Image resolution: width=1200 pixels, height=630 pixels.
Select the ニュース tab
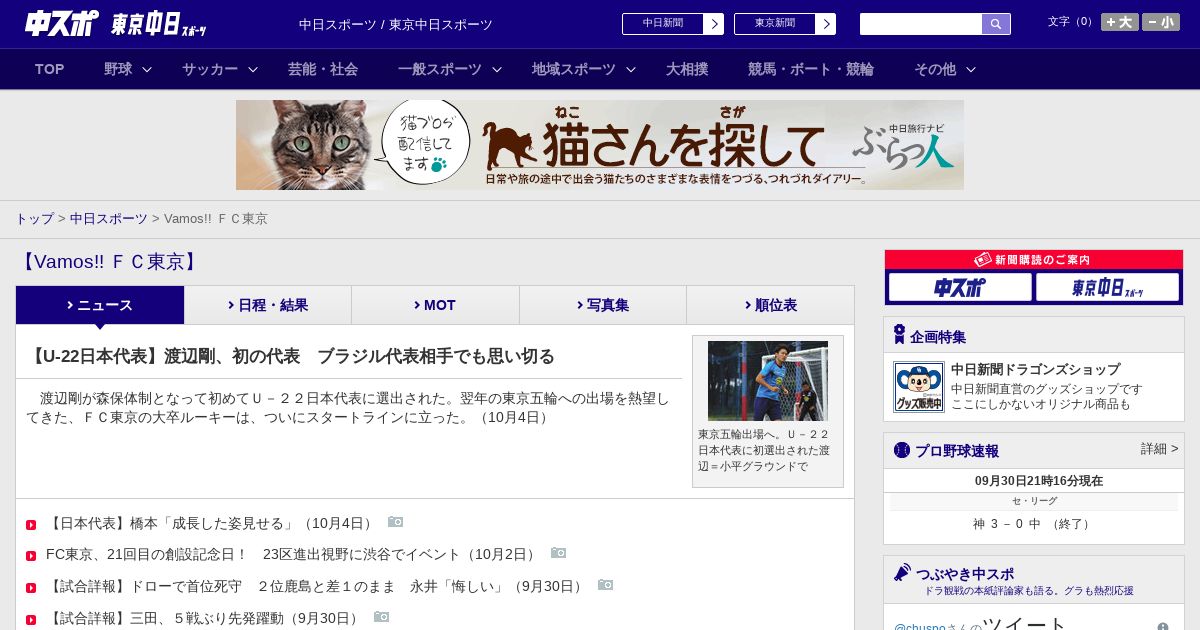(x=100, y=305)
